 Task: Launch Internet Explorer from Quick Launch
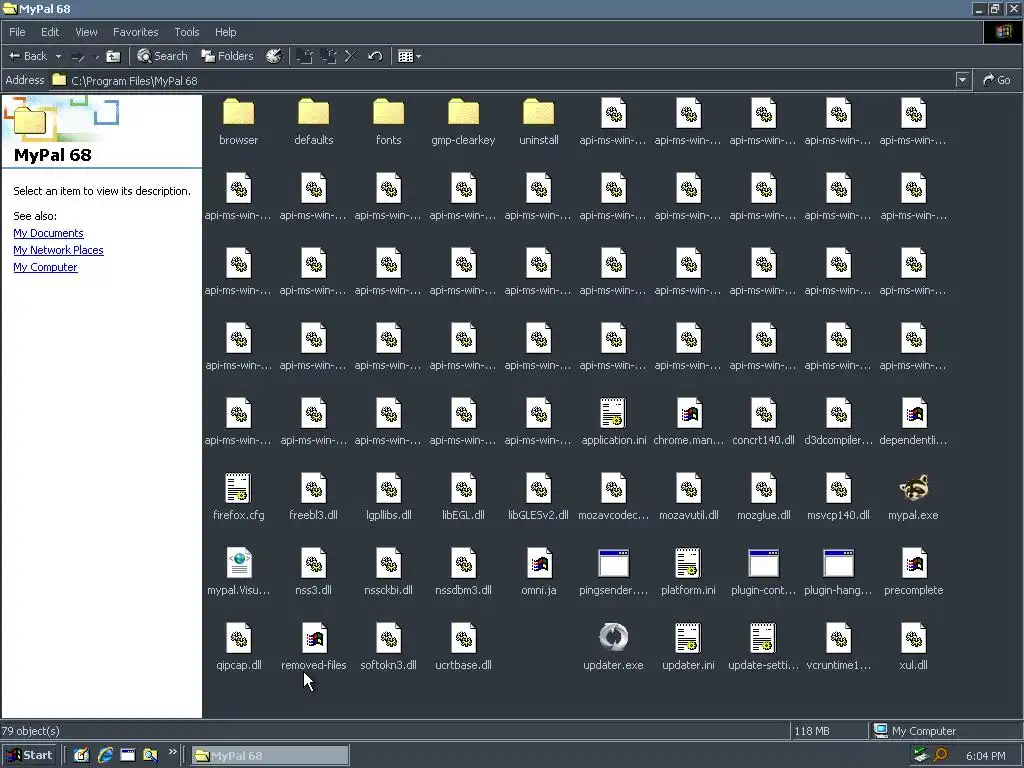click(x=105, y=756)
